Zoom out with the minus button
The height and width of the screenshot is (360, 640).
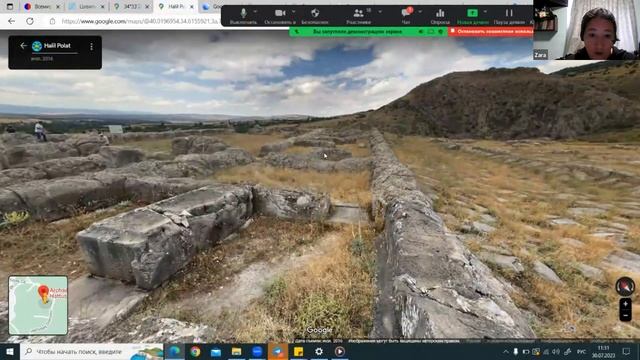coord(625,316)
